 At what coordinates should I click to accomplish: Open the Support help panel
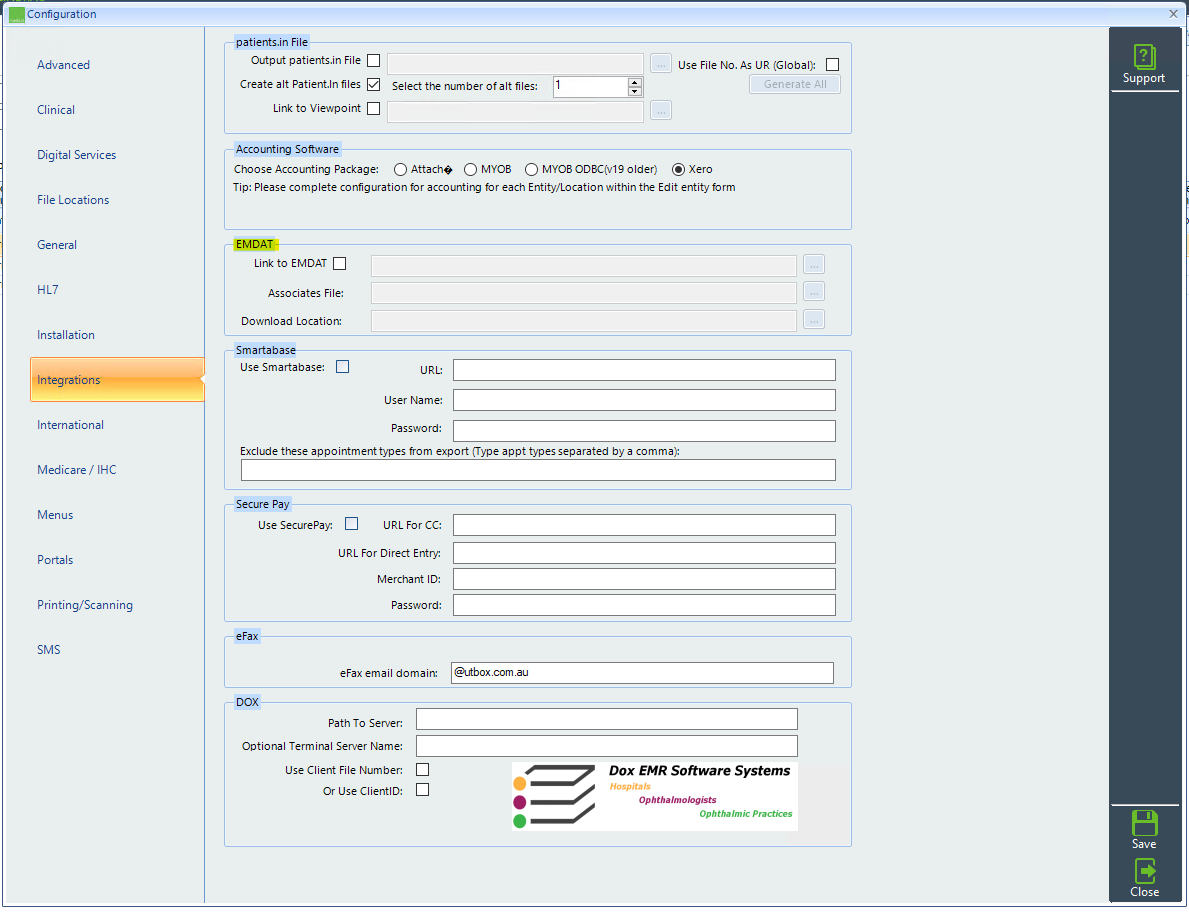click(1144, 62)
